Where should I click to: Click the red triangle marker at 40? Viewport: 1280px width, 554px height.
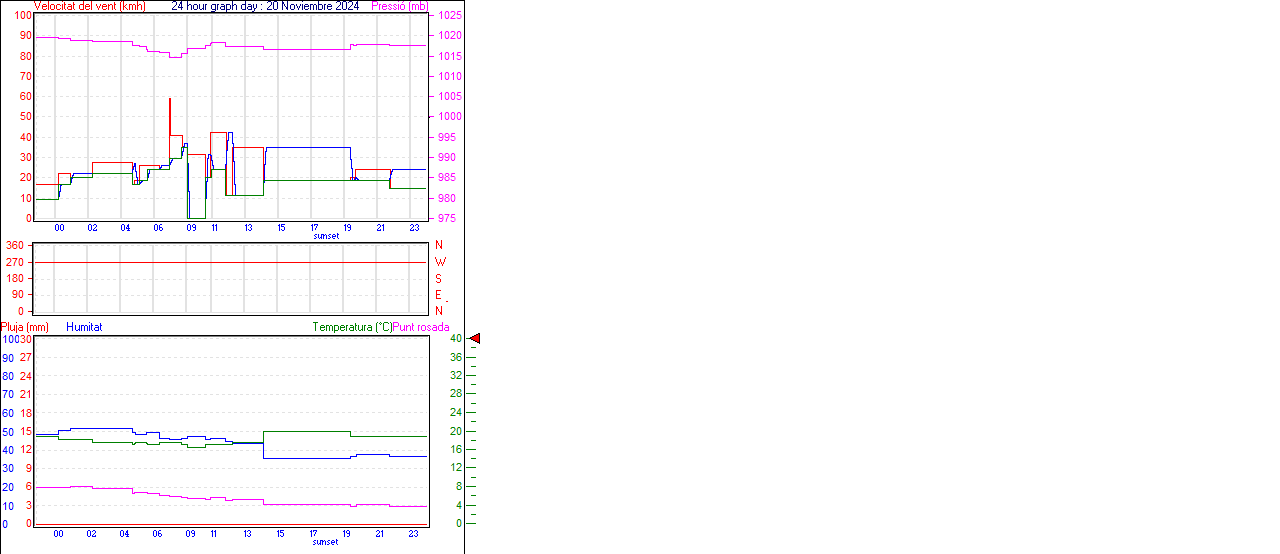click(475, 339)
